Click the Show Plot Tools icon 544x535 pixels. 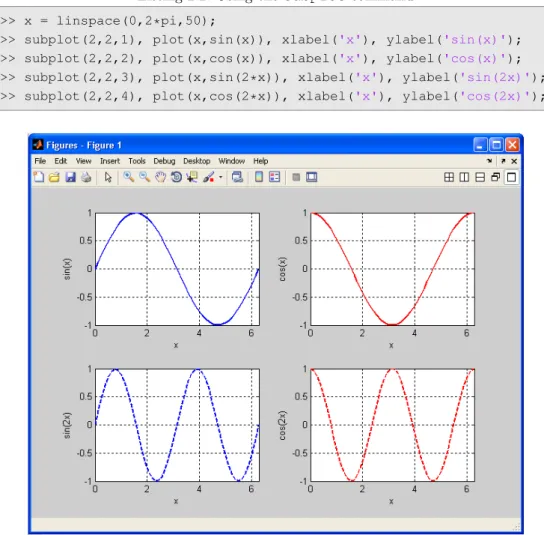(x=312, y=177)
